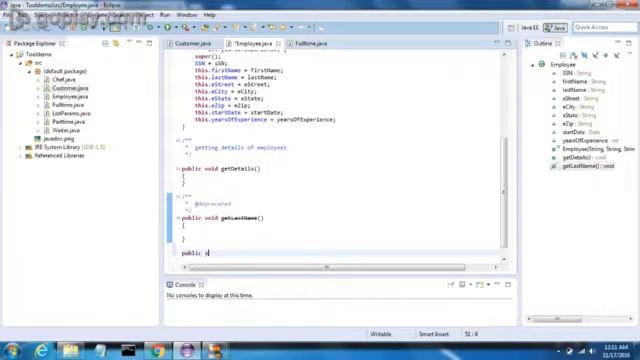Maximize the editor area
The image size is (640, 360).
(x=508, y=43)
